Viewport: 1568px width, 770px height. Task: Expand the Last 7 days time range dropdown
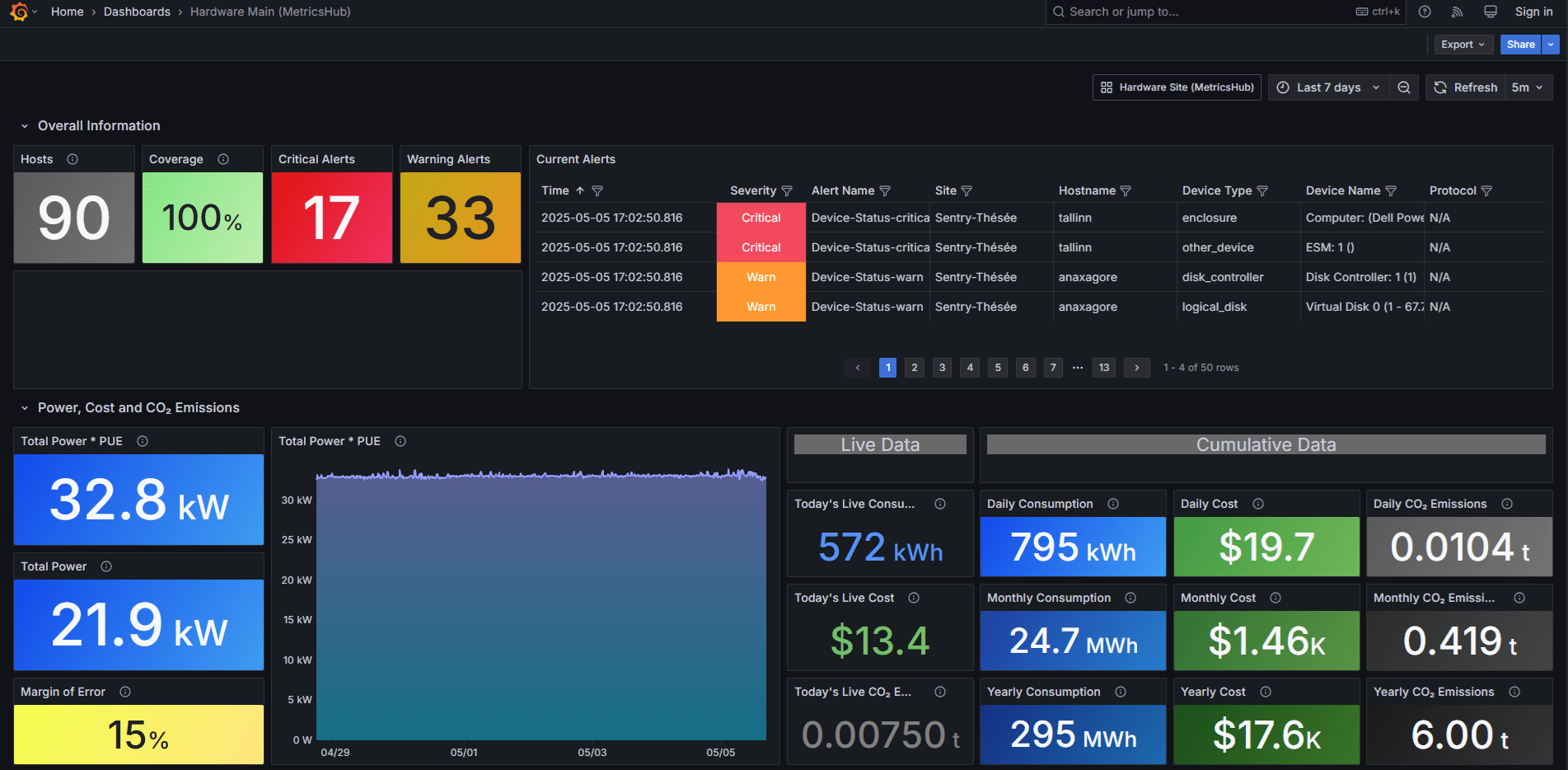click(x=1328, y=87)
